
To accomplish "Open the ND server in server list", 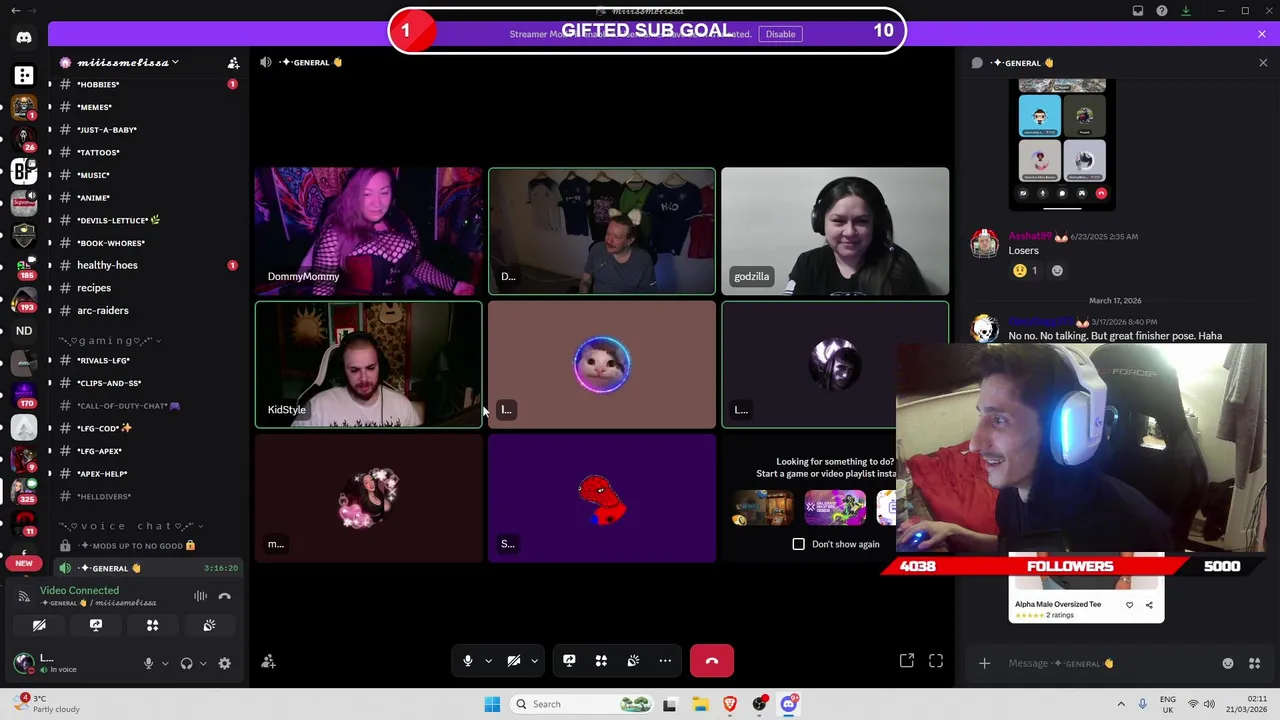I will click(x=24, y=331).
